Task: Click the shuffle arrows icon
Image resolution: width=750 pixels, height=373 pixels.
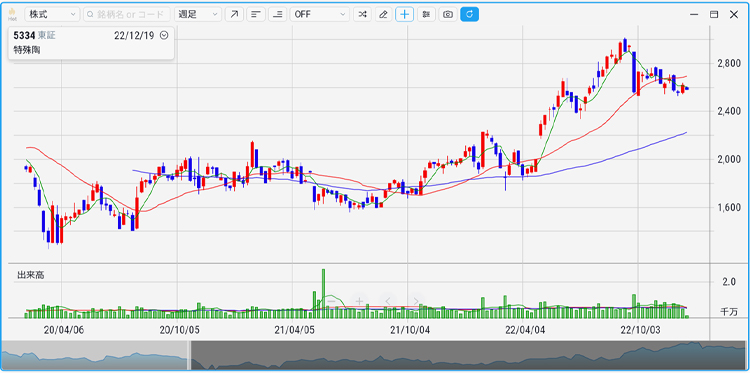Action: (x=362, y=14)
